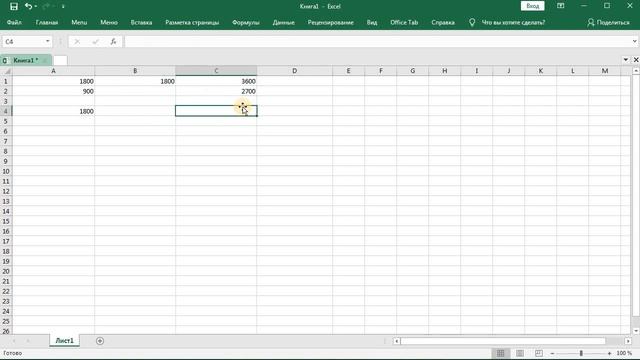This screenshot has width=640, height=360.
Task: Click cell C1 containing 3600
Action: [216, 81]
